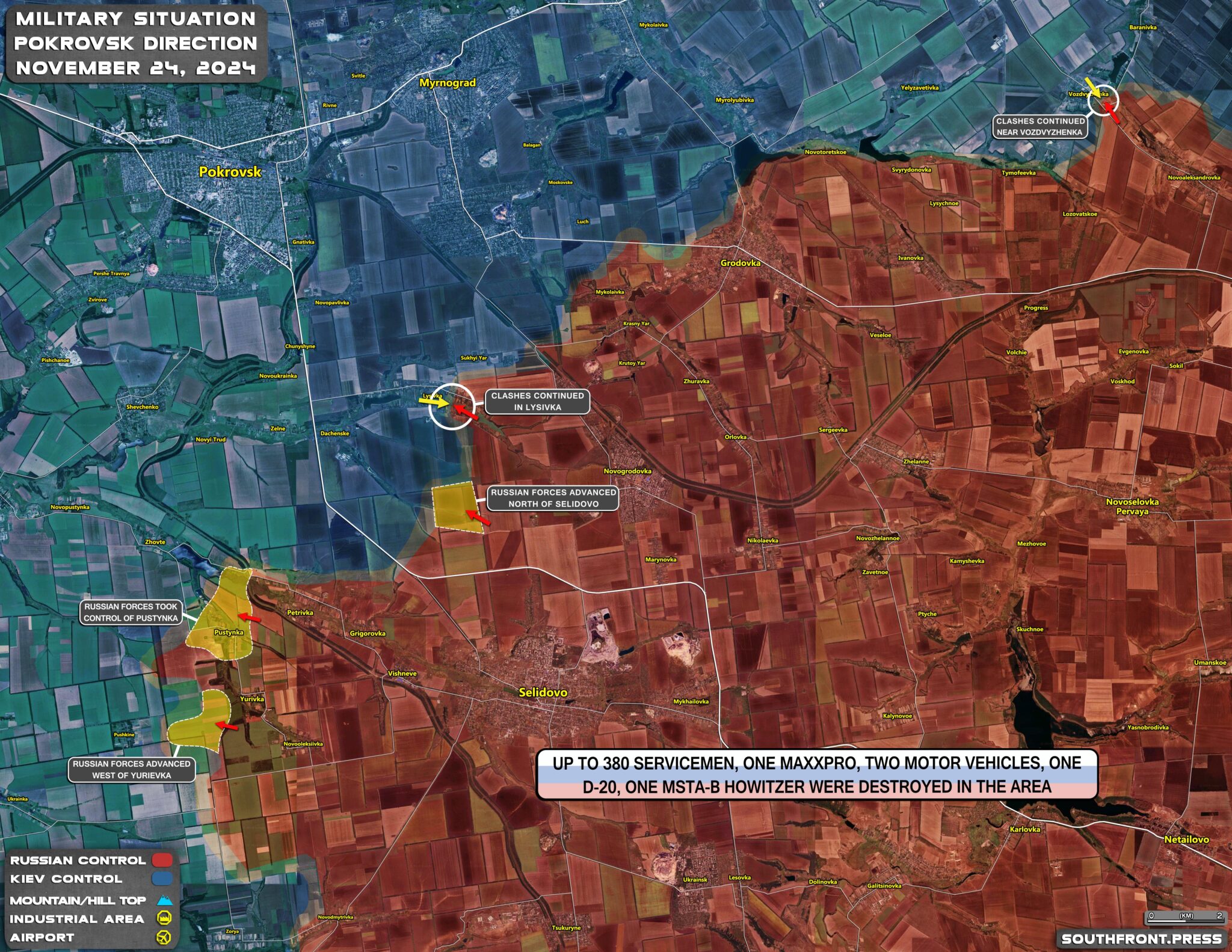Click the red arrow west of Yurivka

coord(227,726)
